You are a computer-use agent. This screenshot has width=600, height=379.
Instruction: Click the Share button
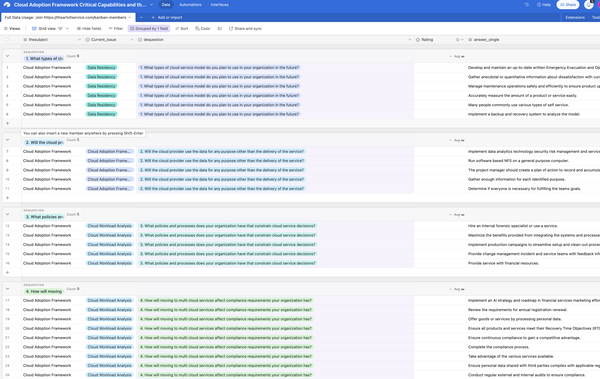pos(568,5)
